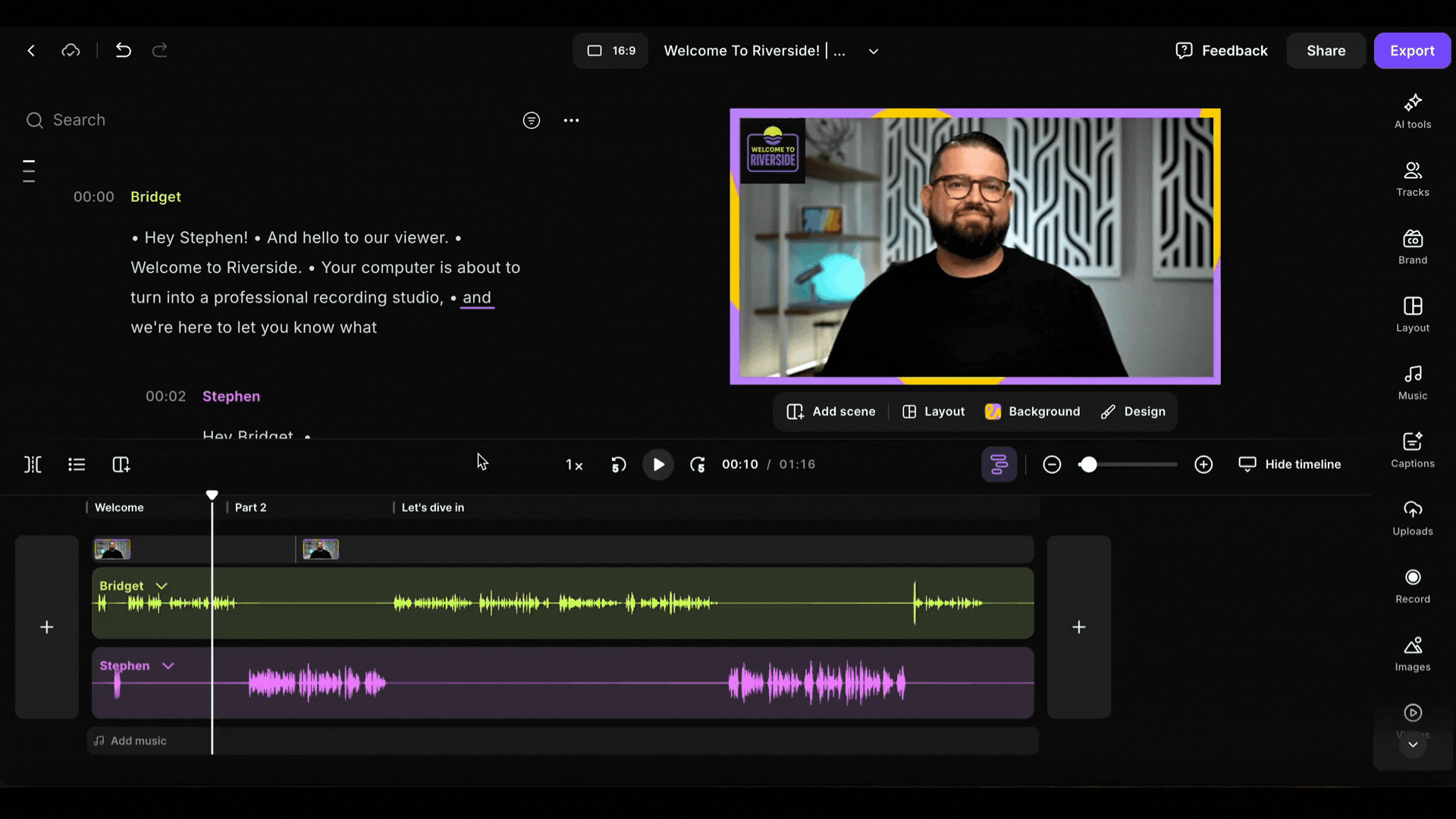The width and height of the screenshot is (1456, 819).
Task: Click the split clip icon
Action: coord(33,464)
